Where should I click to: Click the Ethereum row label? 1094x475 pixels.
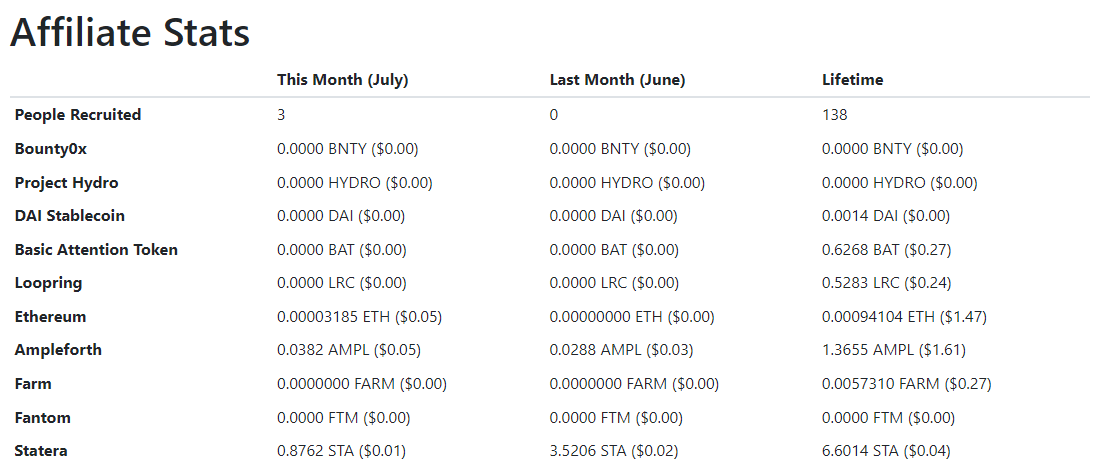(x=50, y=317)
